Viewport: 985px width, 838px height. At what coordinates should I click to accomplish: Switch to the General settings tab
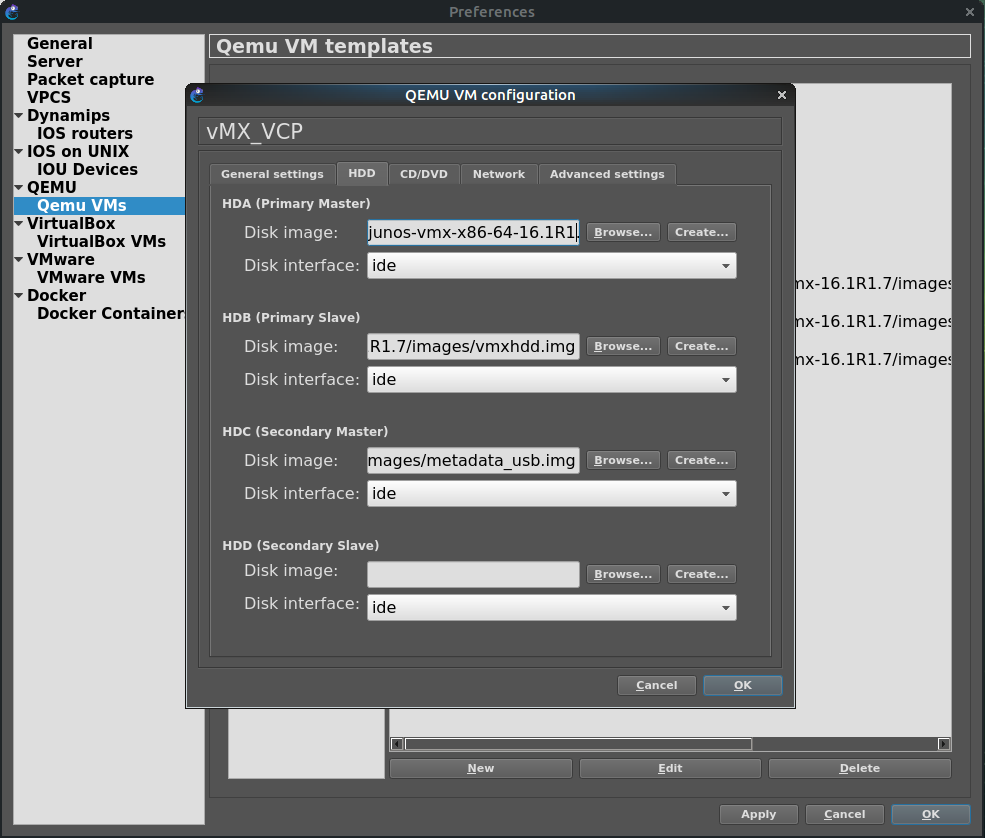coord(272,174)
